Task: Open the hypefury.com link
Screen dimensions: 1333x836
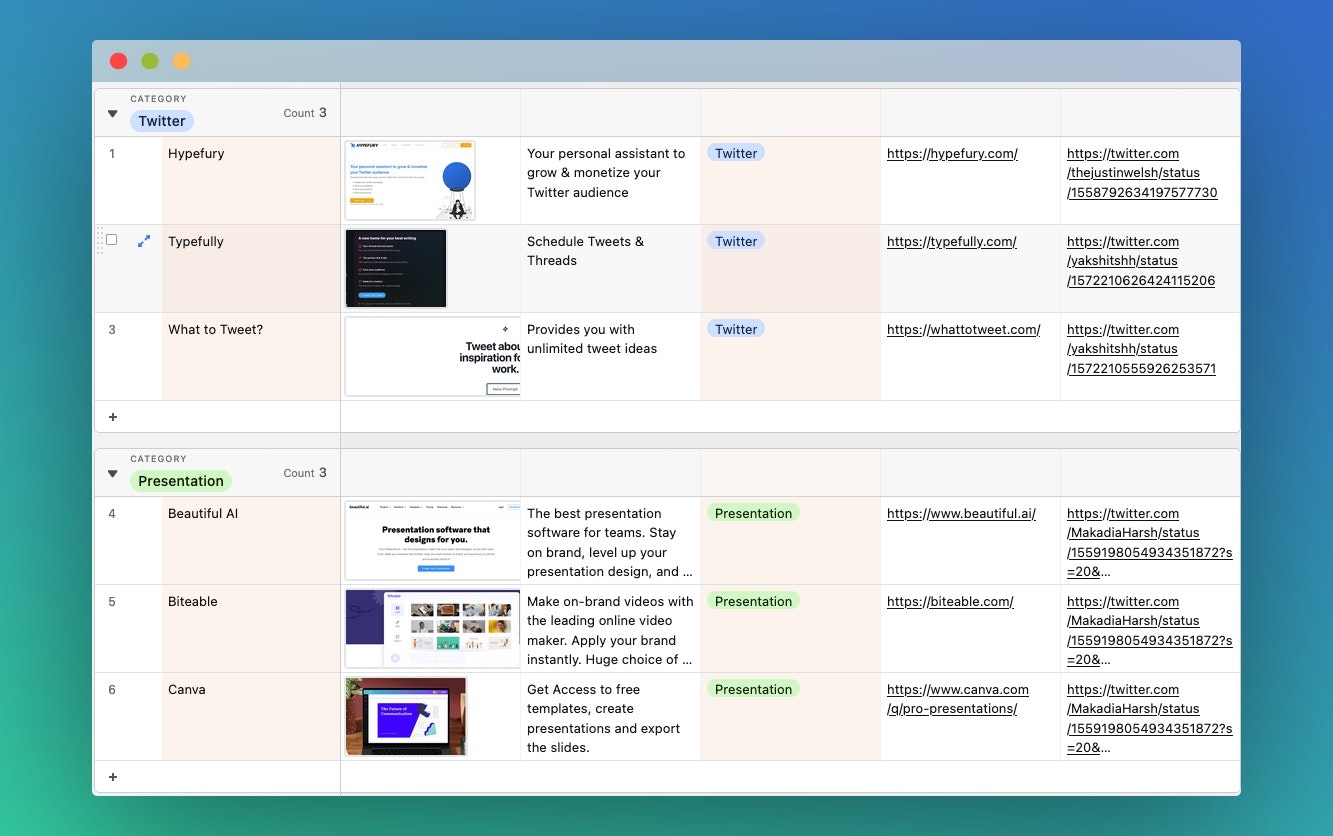Action: [952, 154]
